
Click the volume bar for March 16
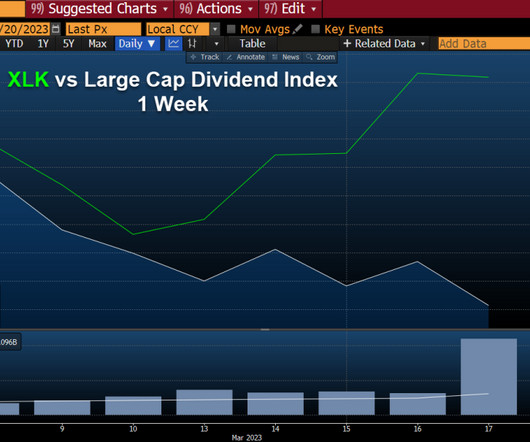pos(418,404)
